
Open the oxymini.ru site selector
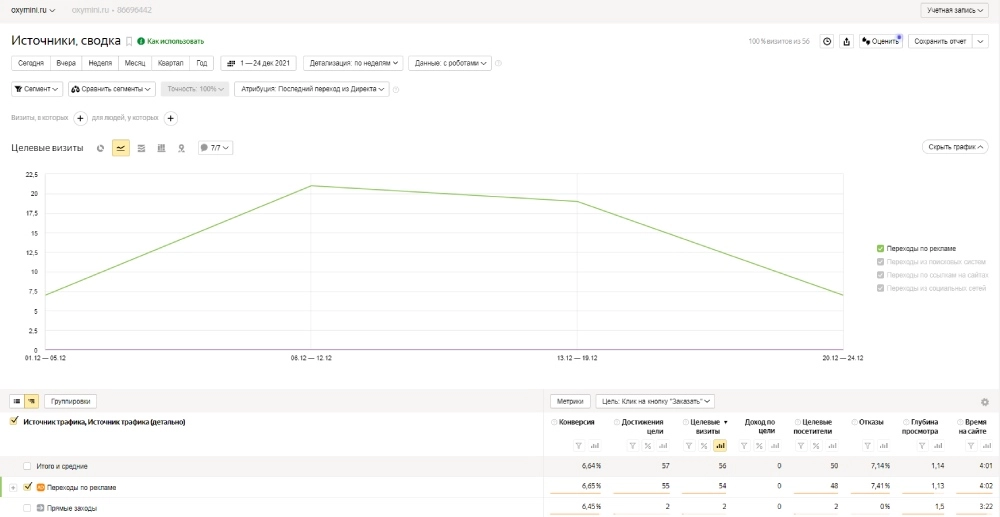(33, 10)
